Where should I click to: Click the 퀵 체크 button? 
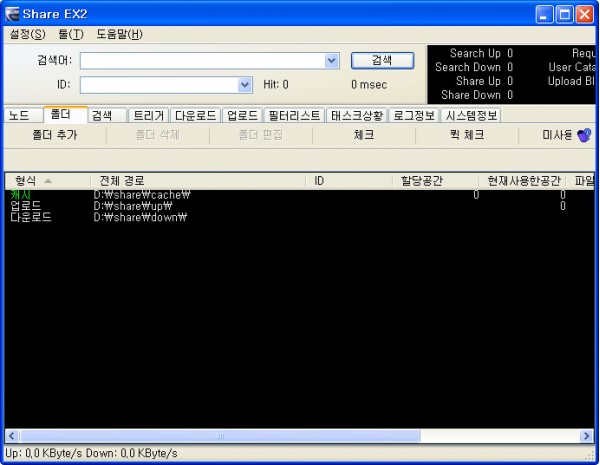click(x=467, y=135)
